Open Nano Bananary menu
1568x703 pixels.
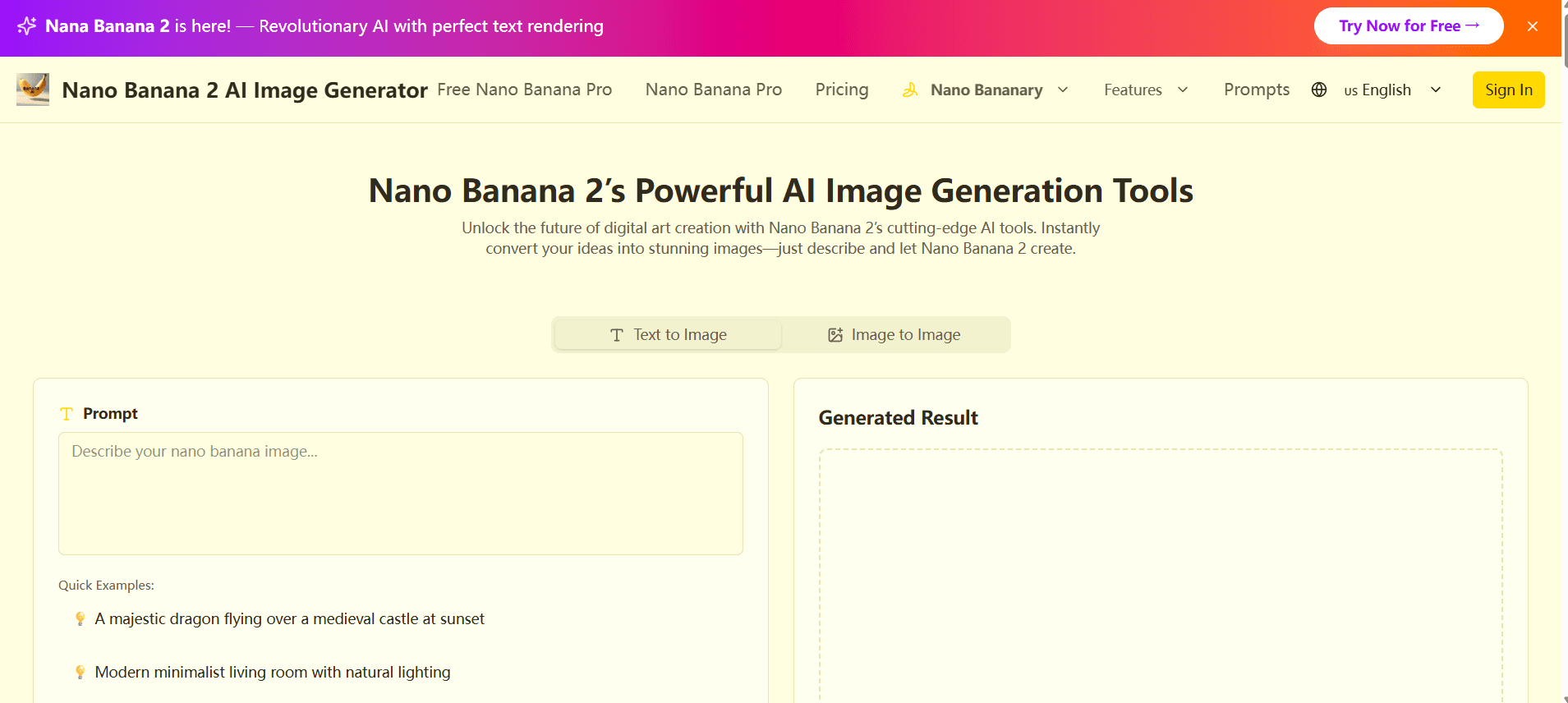tap(986, 90)
